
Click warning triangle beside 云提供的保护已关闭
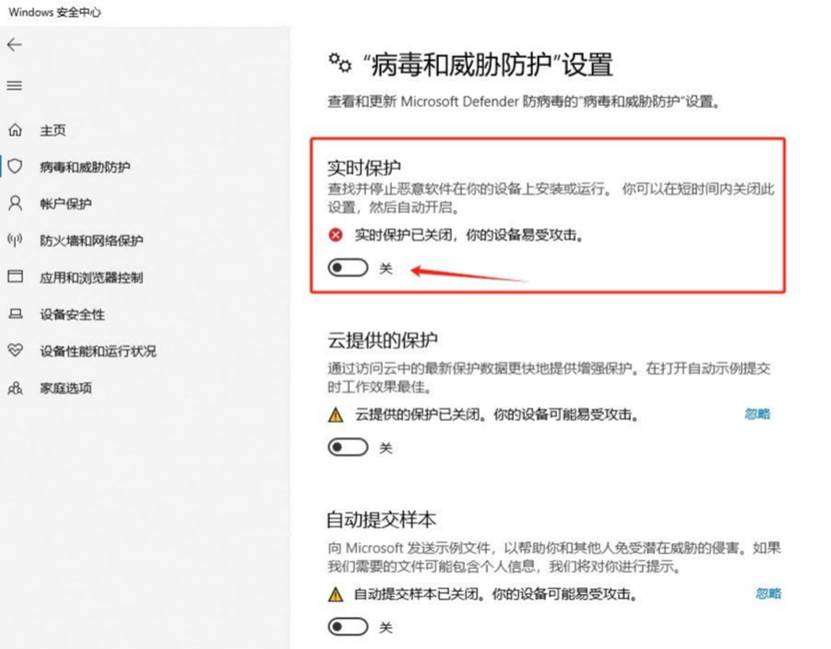pyautogui.click(x=335, y=414)
